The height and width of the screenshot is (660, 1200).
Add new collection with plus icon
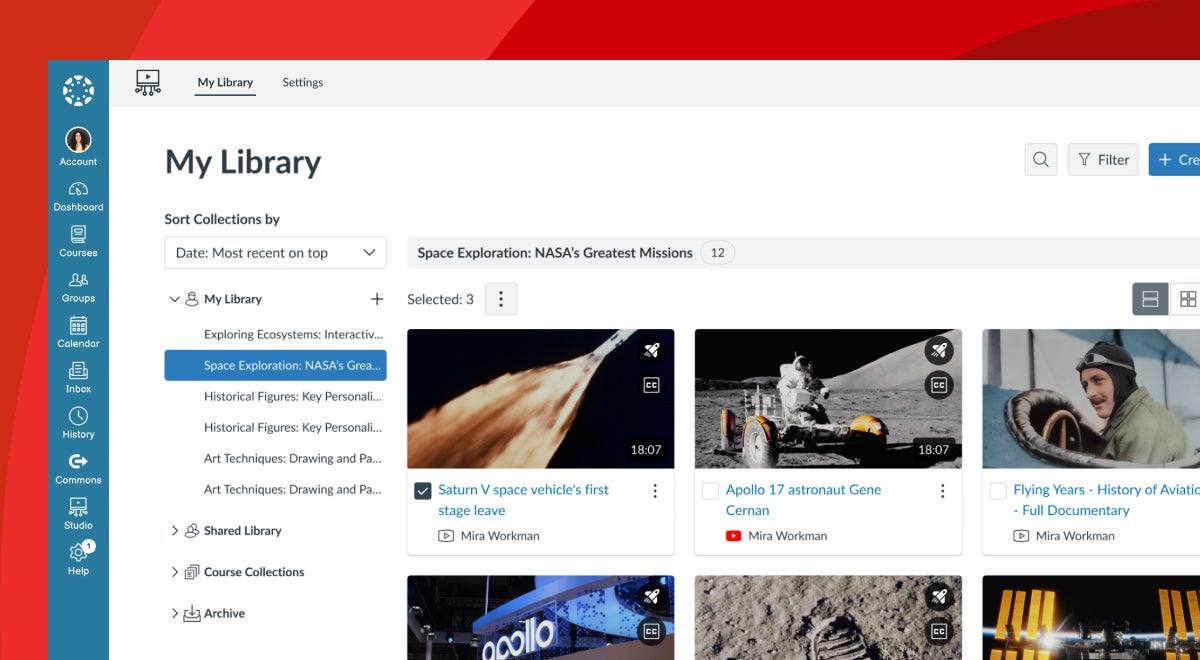[x=377, y=299]
